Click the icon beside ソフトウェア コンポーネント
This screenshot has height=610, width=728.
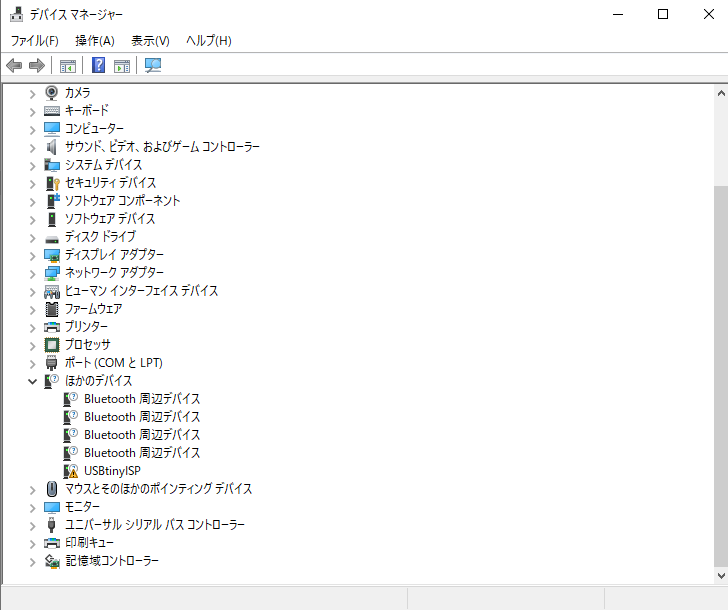click(53, 201)
